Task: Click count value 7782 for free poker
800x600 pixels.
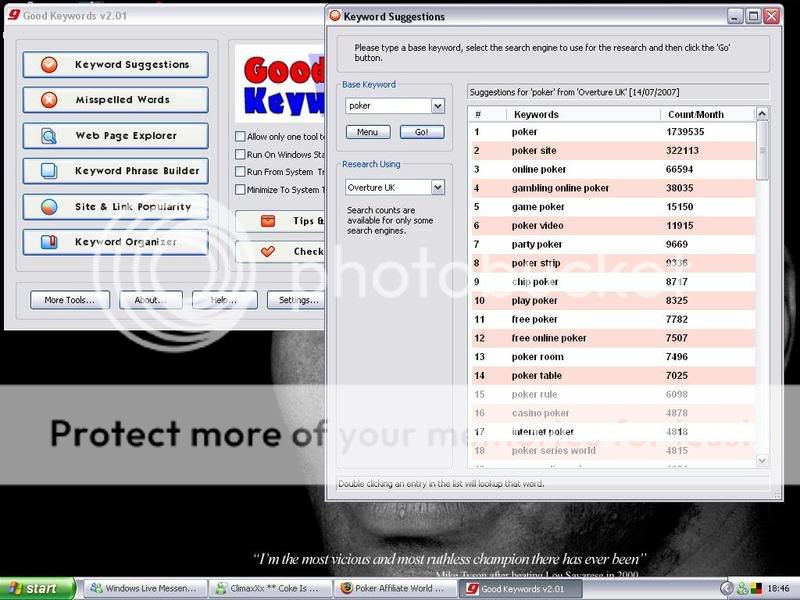Action: coord(677,319)
